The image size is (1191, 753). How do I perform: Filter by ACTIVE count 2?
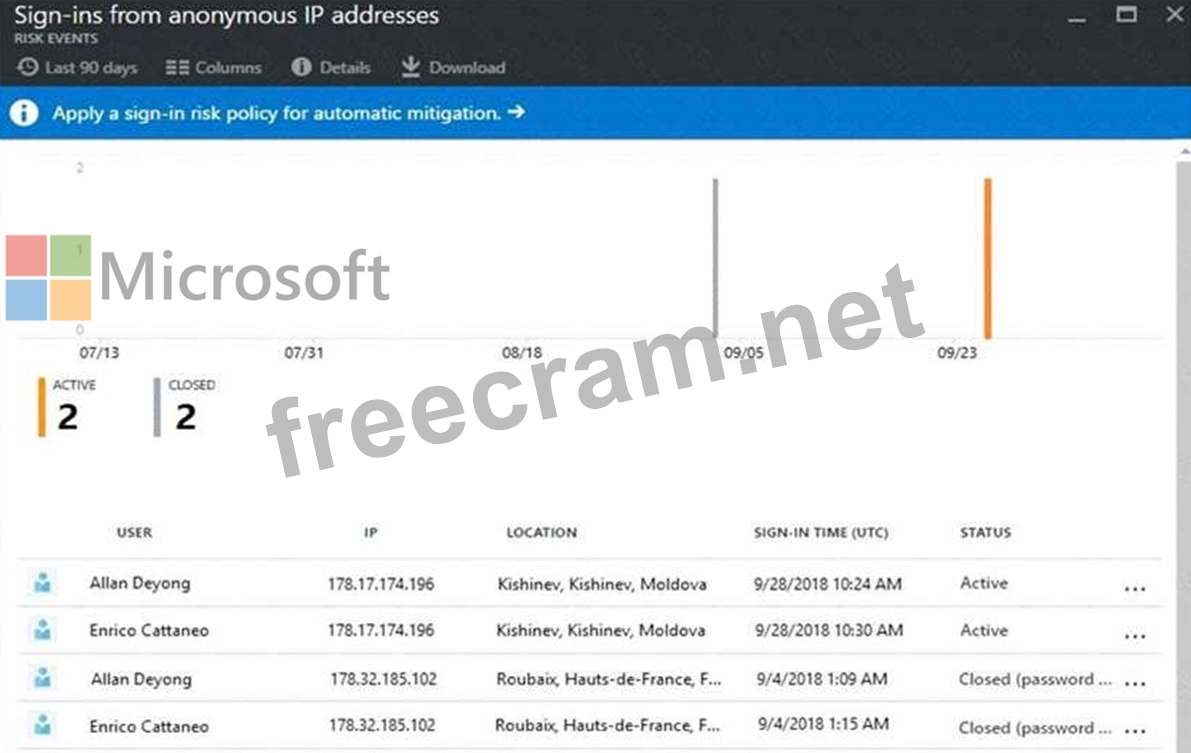68,407
